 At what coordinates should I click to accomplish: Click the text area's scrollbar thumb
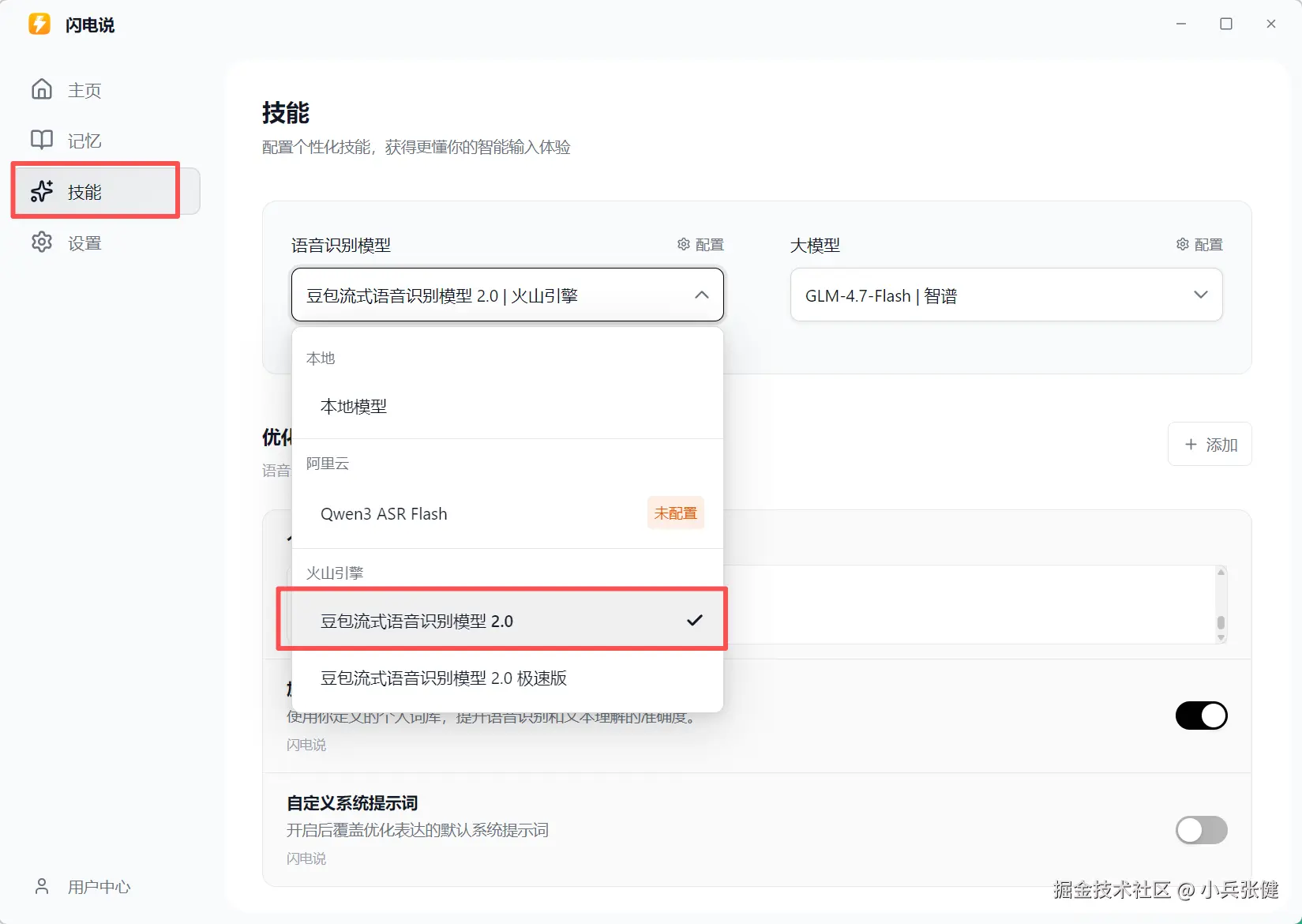click(1221, 623)
